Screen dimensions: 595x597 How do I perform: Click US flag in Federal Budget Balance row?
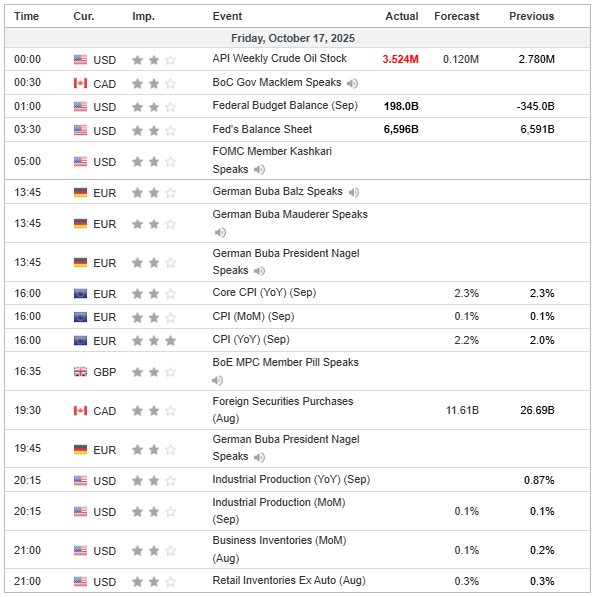pos(80,107)
